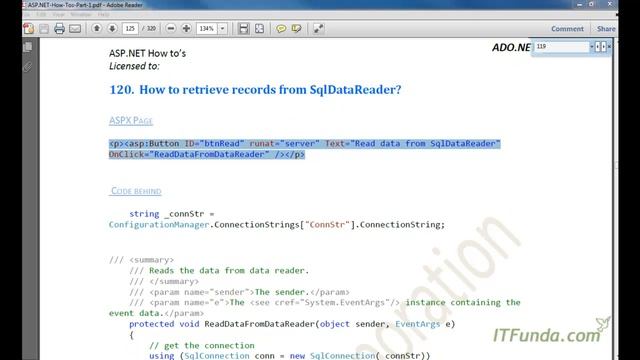Maximize the Adobe Reader window
Image resolution: width=640 pixels, height=360 pixels.
click(x=591, y=4)
